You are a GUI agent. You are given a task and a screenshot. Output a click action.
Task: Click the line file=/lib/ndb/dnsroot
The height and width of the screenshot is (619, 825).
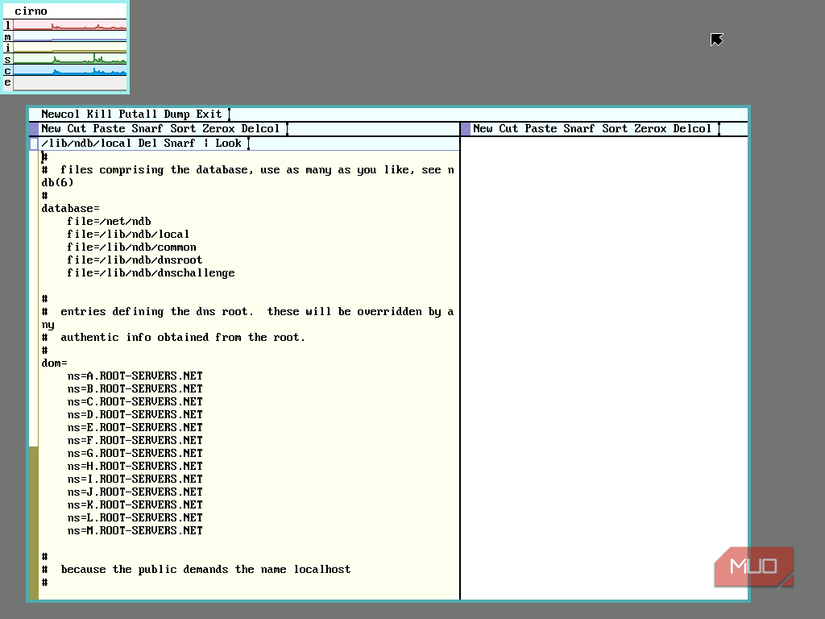135,260
